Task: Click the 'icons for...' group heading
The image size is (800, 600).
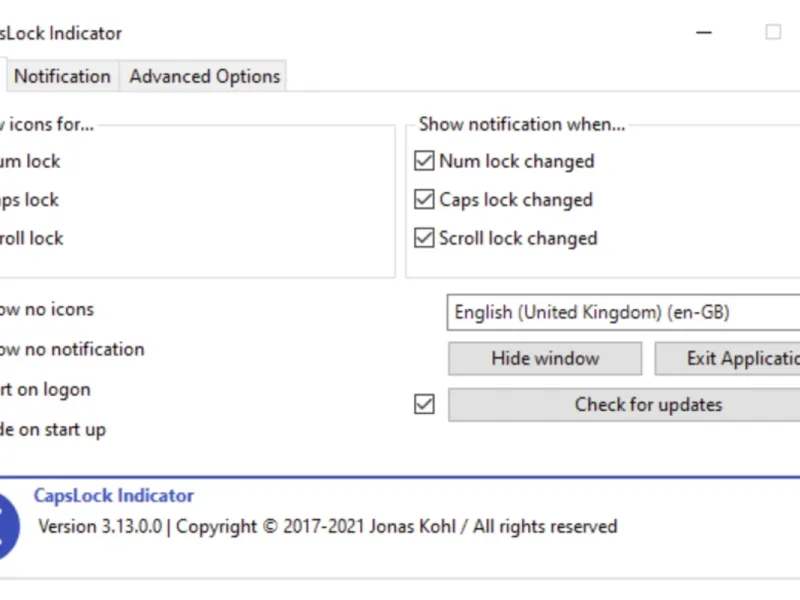Action: click(x=47, y=124)
